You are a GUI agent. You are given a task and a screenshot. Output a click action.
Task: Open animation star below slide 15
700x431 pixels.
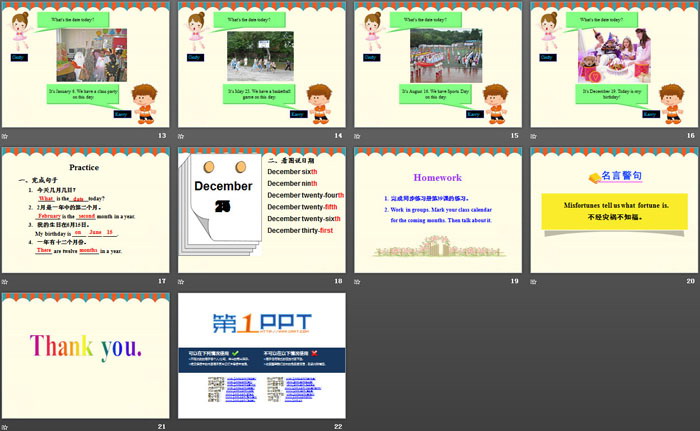pos(358,136)
